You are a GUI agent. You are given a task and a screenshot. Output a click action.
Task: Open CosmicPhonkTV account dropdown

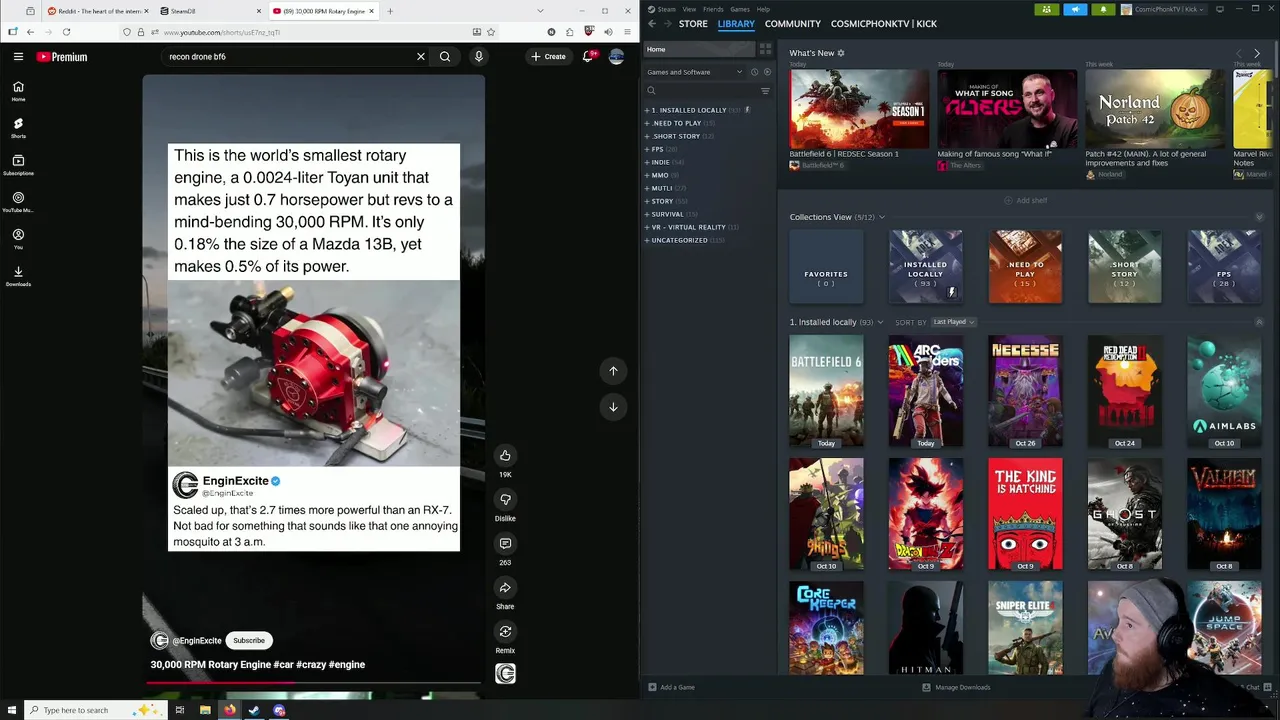(x=1165, y=9)
